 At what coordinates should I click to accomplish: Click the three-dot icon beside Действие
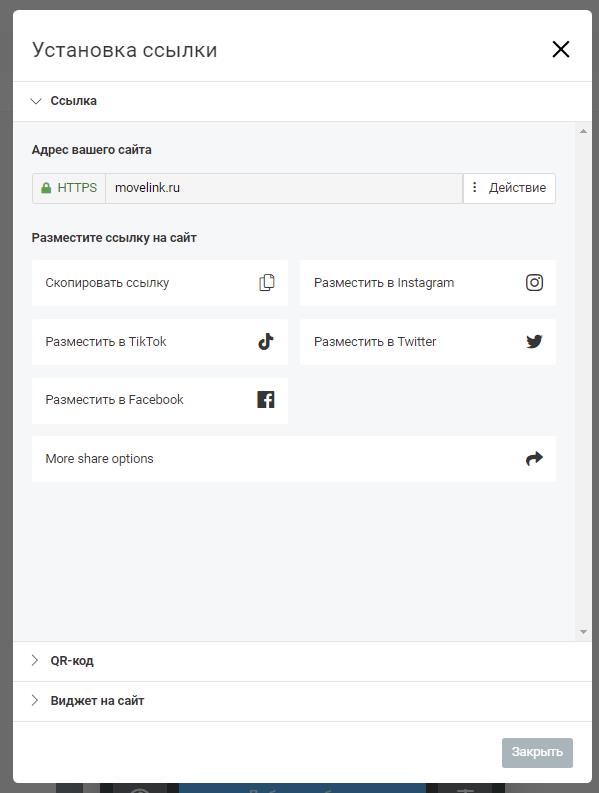tap(475, 187)
